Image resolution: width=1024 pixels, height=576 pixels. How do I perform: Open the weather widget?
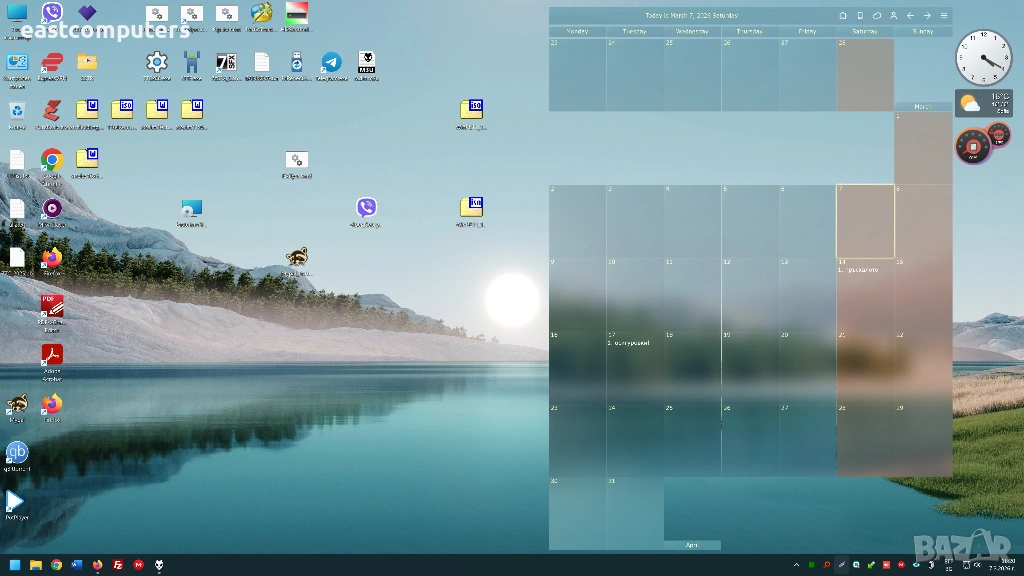point(983,103)
